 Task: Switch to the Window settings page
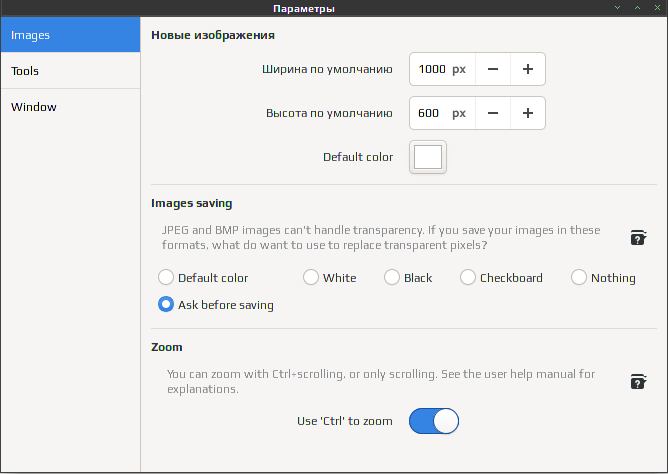click(x=70, y=106)
